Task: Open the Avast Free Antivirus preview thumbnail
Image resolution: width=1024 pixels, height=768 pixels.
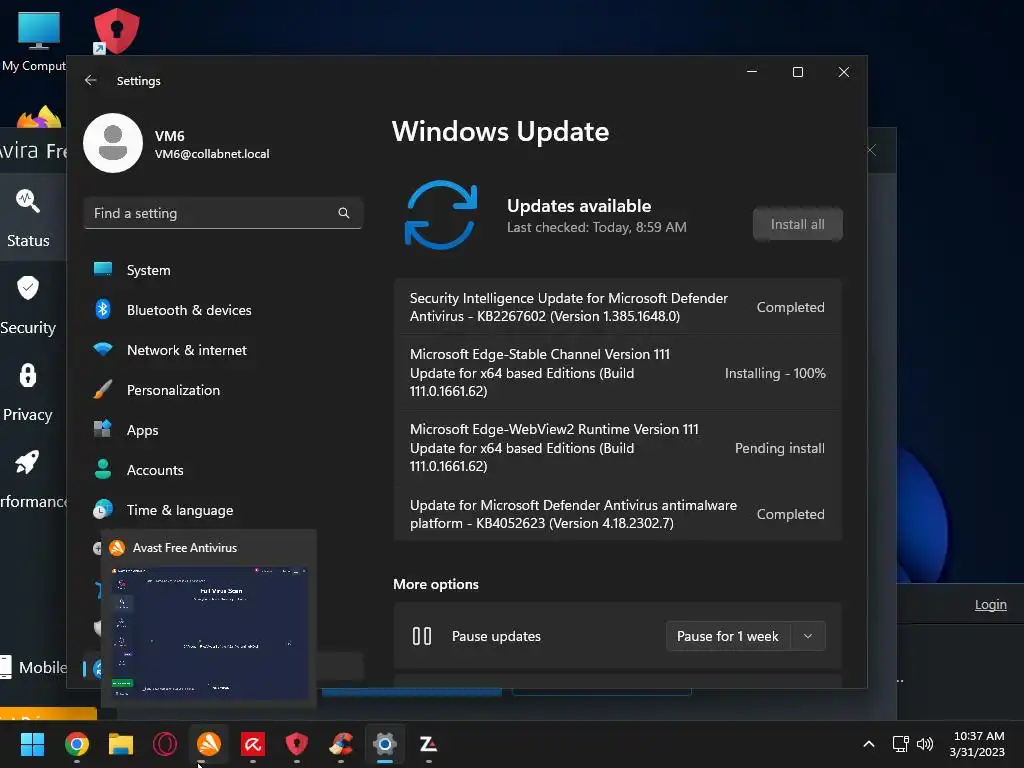Action: click(209, 632)
